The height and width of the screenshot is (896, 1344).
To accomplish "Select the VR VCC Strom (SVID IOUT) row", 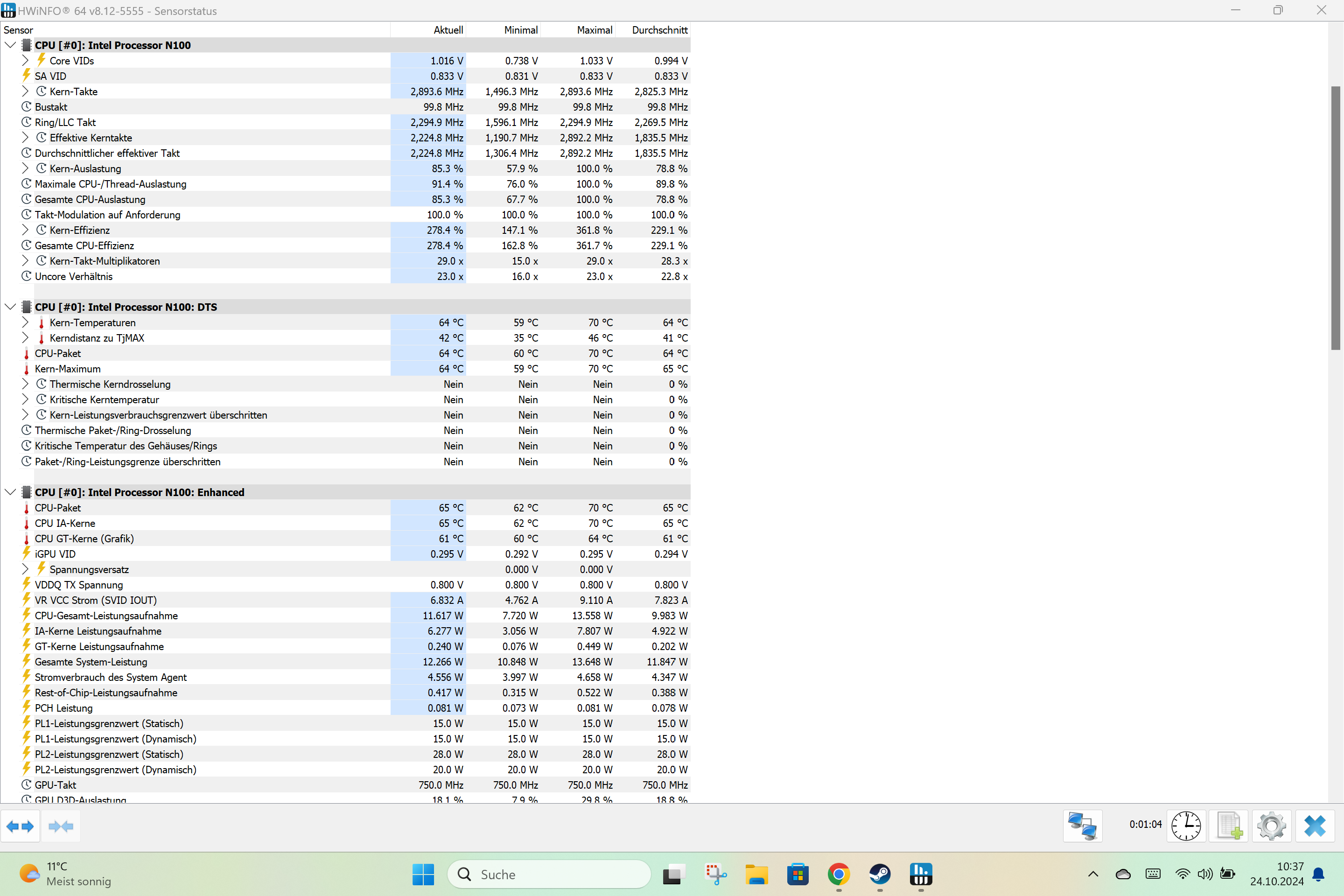I will (345, 600).
